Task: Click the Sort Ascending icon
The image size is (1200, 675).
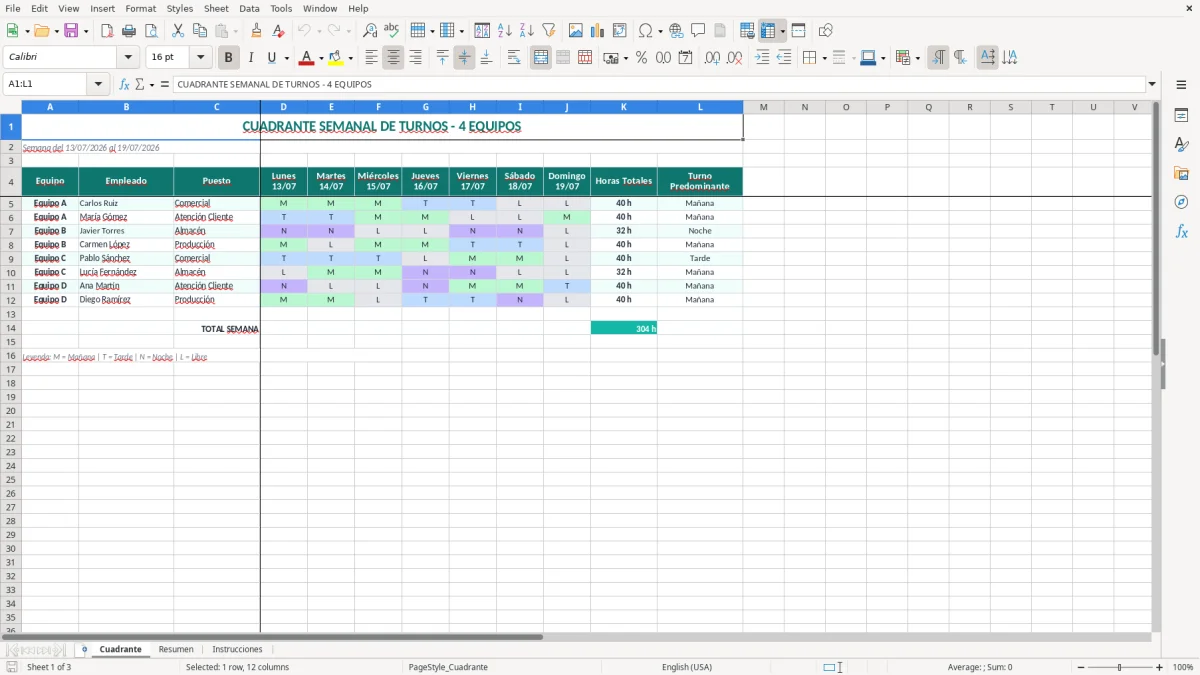Action: tap(505, 31)
